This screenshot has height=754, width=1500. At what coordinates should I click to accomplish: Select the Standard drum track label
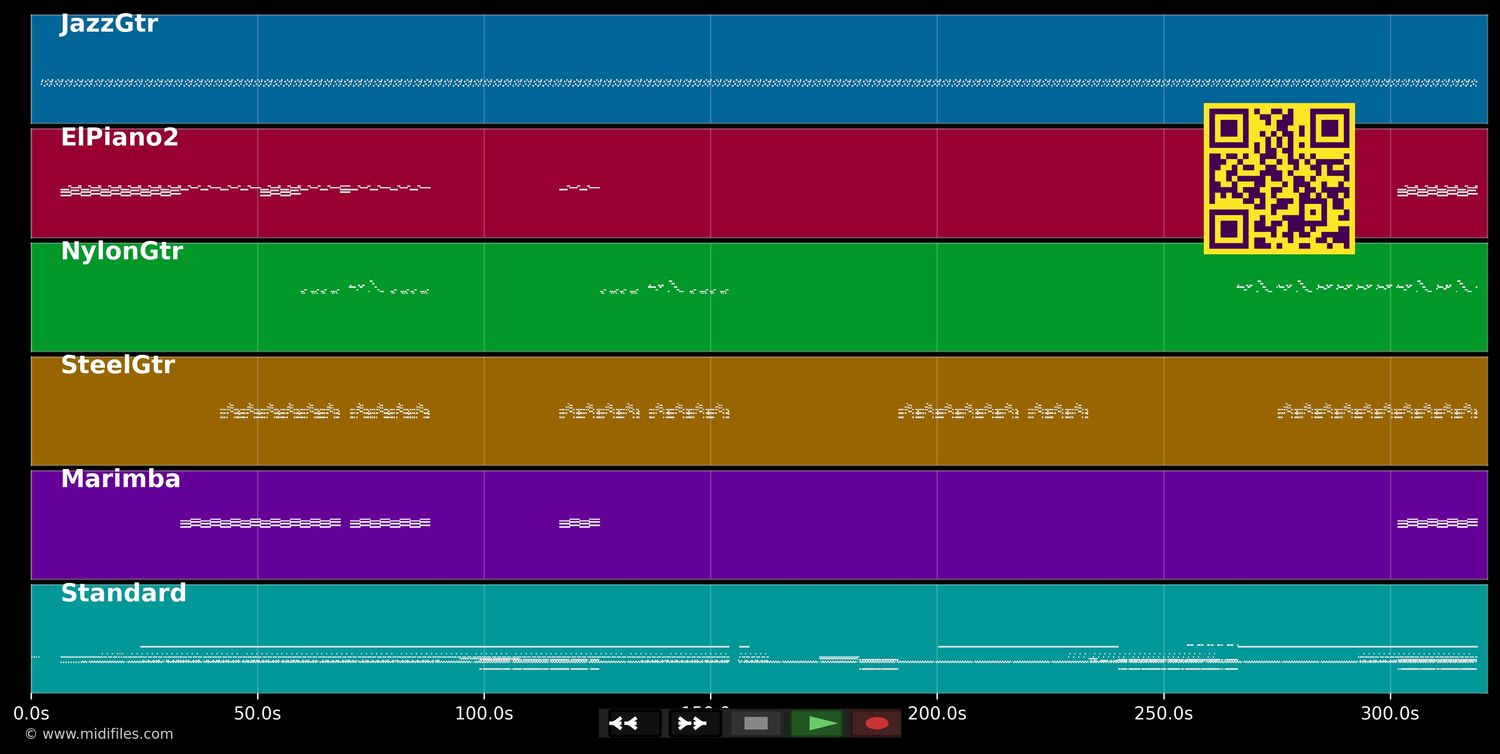click(123, 594)
